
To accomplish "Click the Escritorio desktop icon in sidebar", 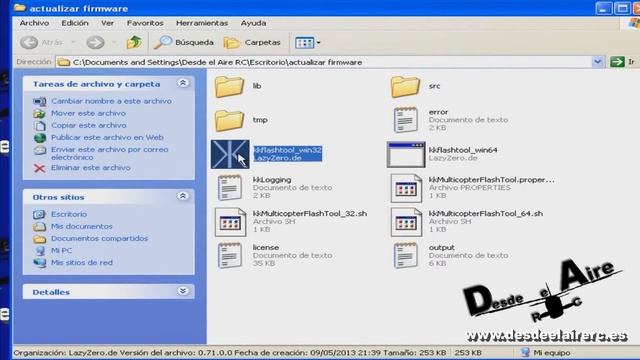I will [x=40, y=214].
